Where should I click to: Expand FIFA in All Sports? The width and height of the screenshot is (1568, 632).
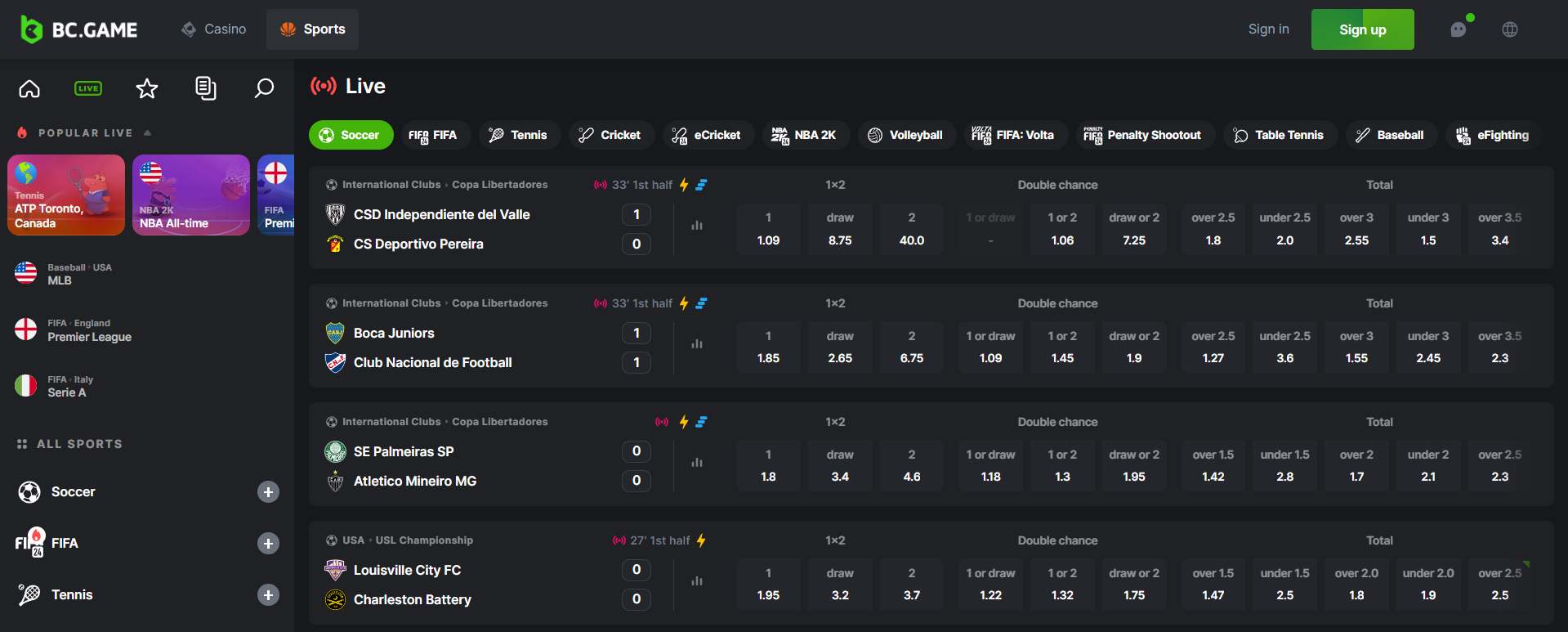tap(268, 544)
